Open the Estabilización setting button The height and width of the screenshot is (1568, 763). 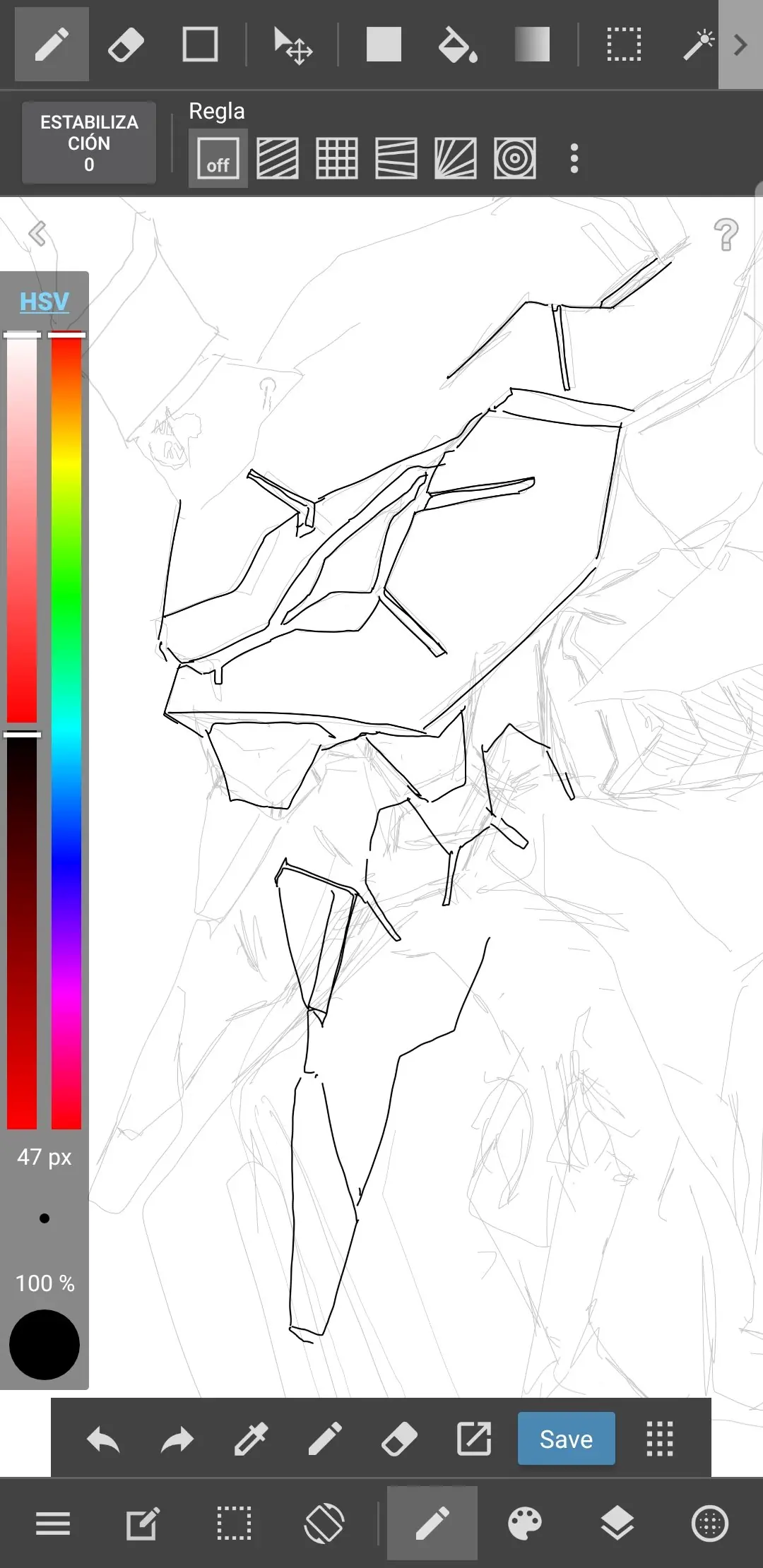point(89,143)
